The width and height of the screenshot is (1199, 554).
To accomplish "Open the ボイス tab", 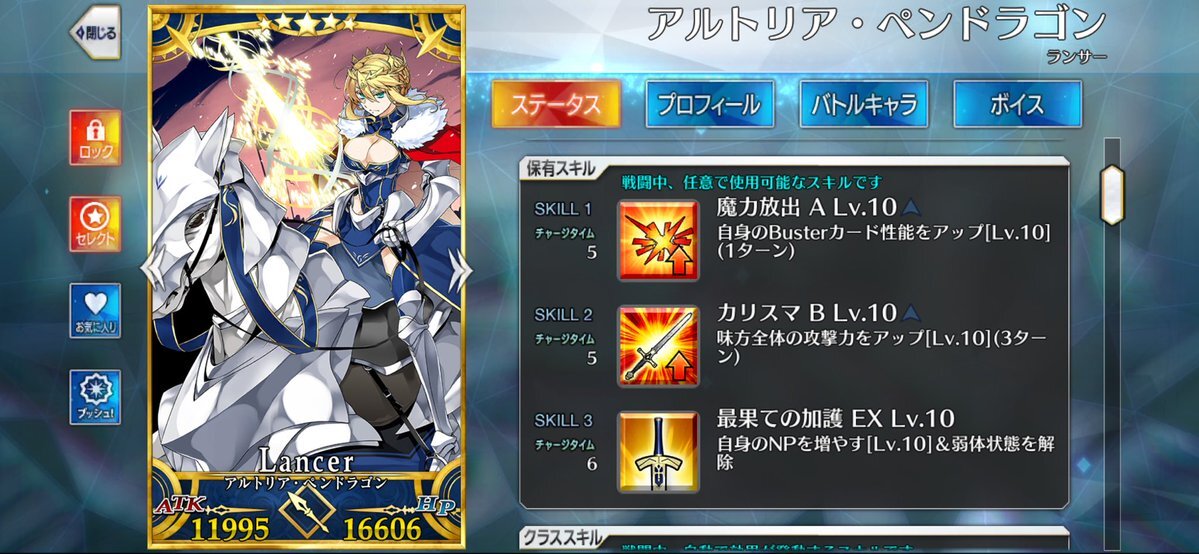I will pos(1017,103).
